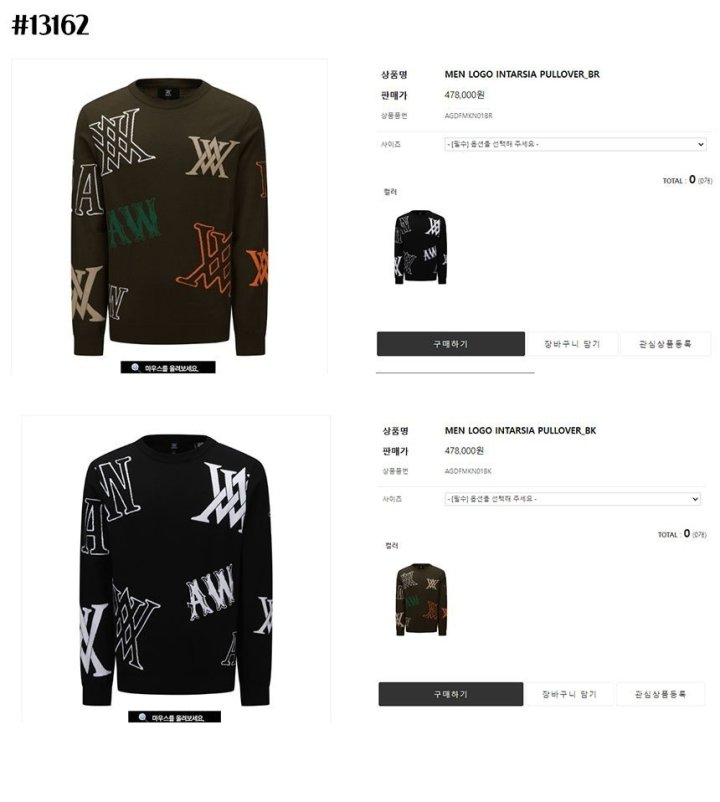
Task: Select the black color thumbnail
Action: tap(420, 247)
